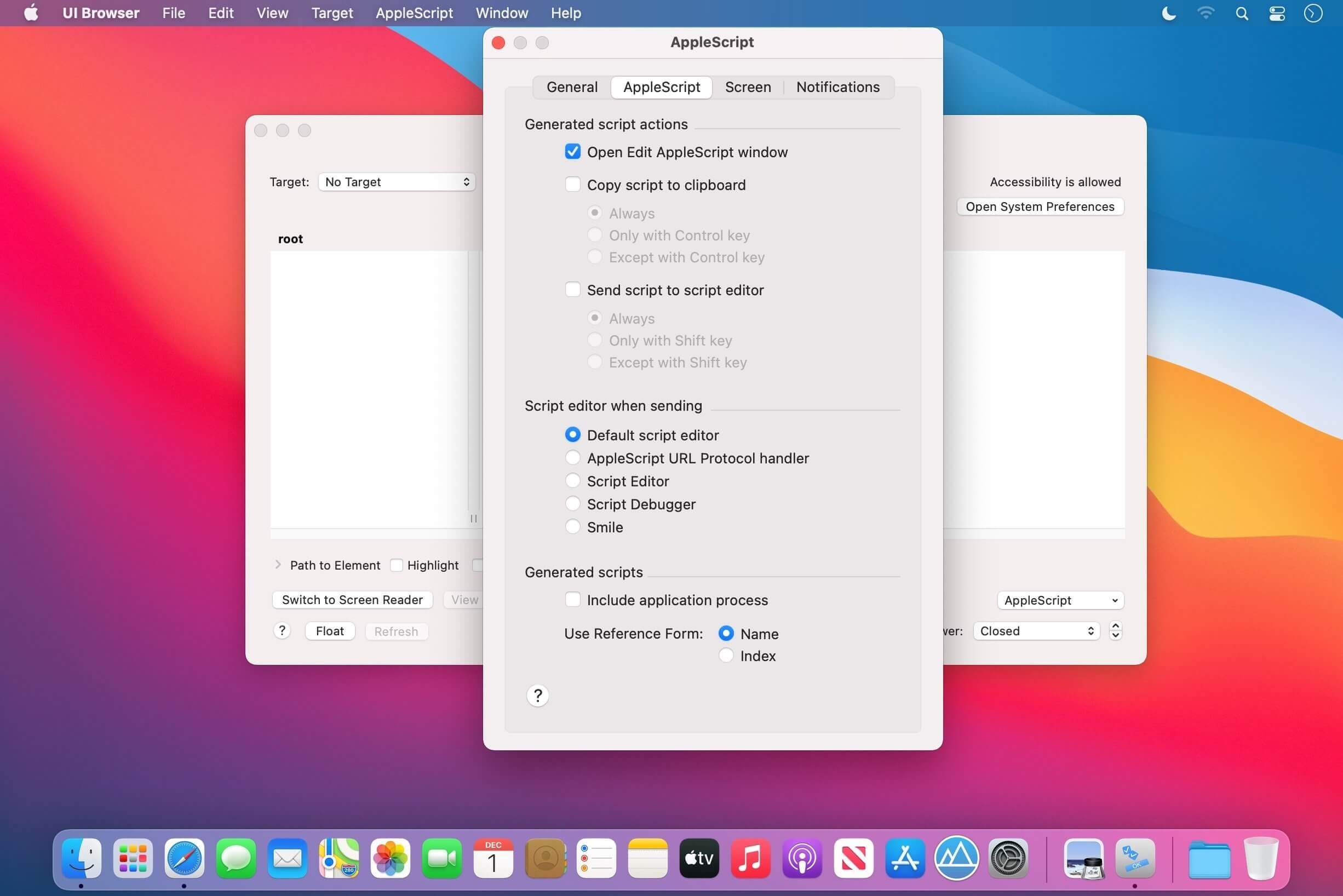
Task: Click the AppleScript tab
Action: (x=661, y=87)
